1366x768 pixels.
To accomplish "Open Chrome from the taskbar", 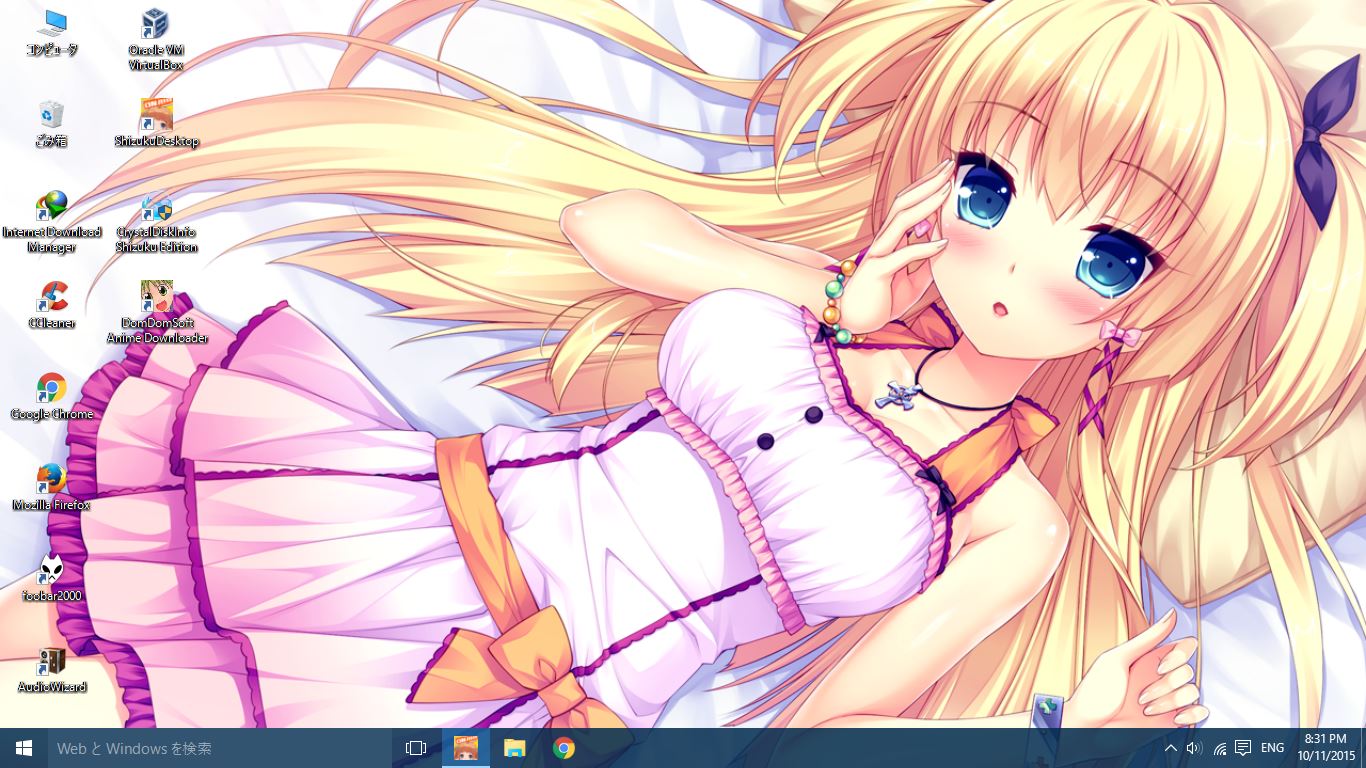I will (564, 748).
